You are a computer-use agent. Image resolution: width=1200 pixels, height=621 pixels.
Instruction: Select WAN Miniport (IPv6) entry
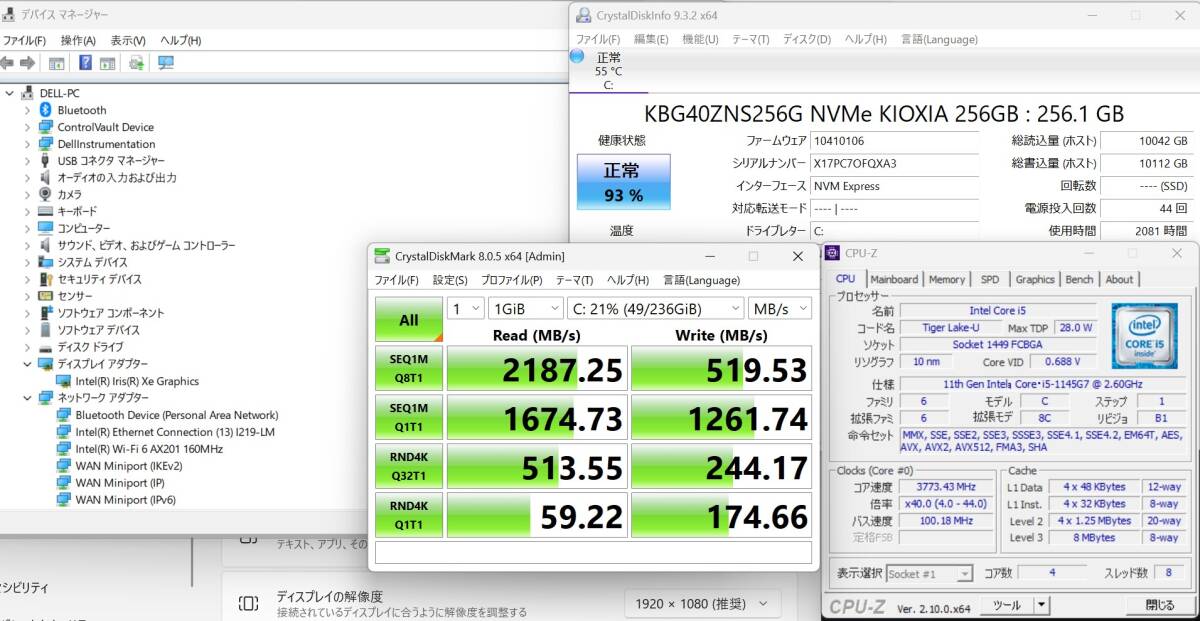coord(126,500)
